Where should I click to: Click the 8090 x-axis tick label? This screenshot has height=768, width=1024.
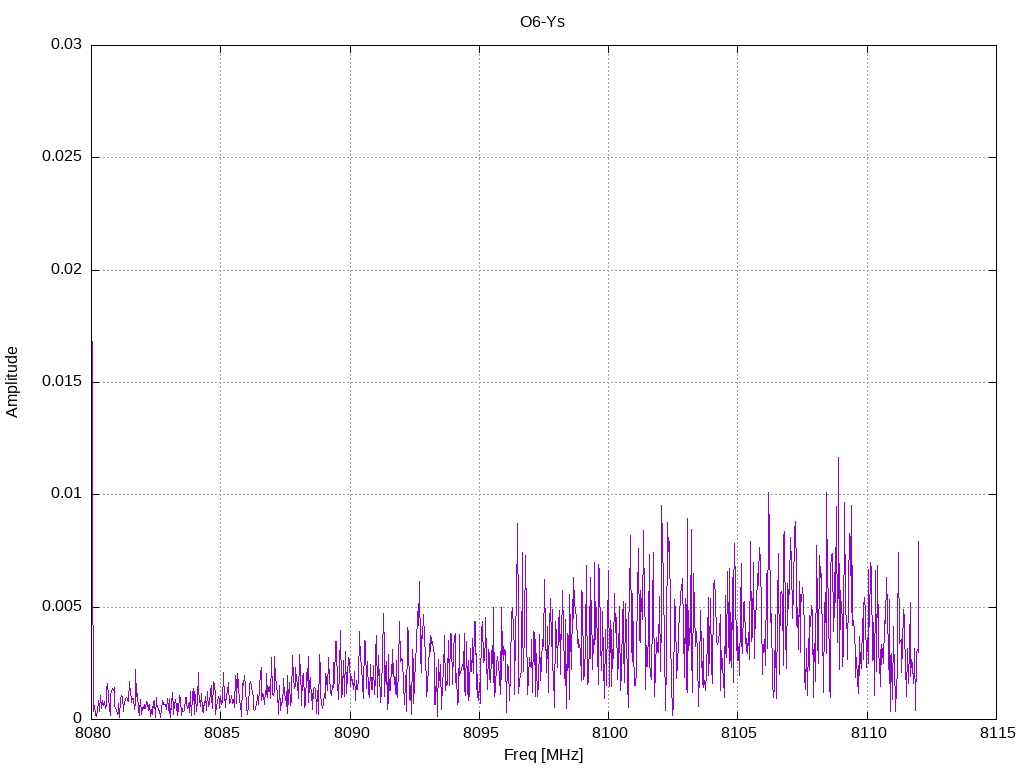click(x=350, y=734)
